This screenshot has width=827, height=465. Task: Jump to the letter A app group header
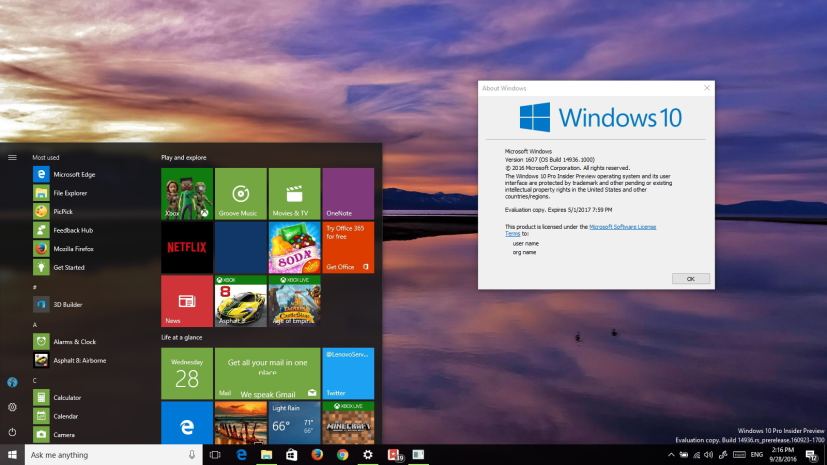pyautogui.click(x=35, y=325)
